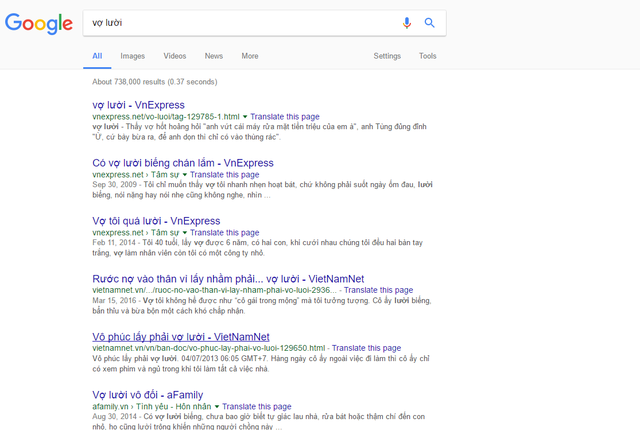Expand dropdown arrow under 'Có vợ lười biếng' result
The image size is (640, 430).
pyautogui.click(x=184, y=175)
